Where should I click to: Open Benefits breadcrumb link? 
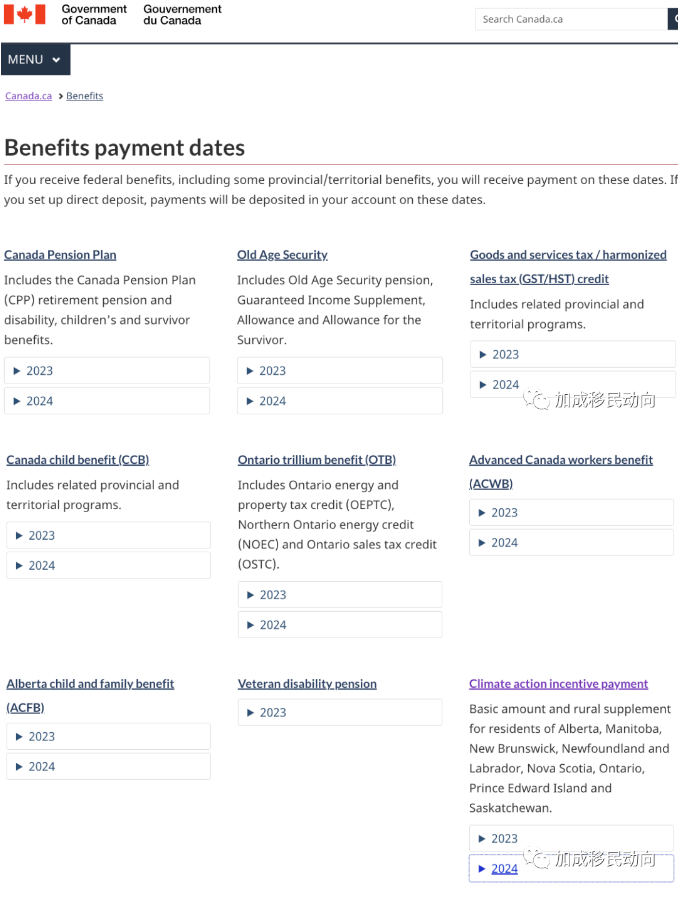pos(85,96)
